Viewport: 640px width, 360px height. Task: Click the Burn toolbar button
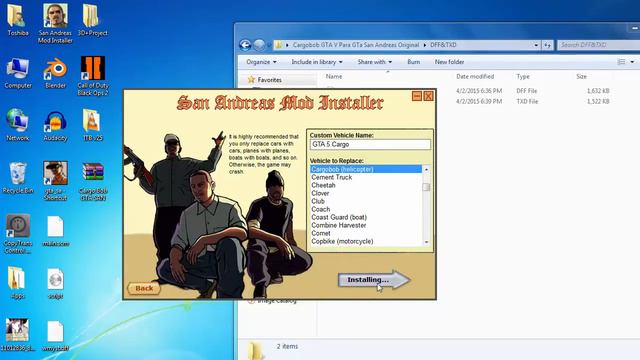[x=413, y=62]
